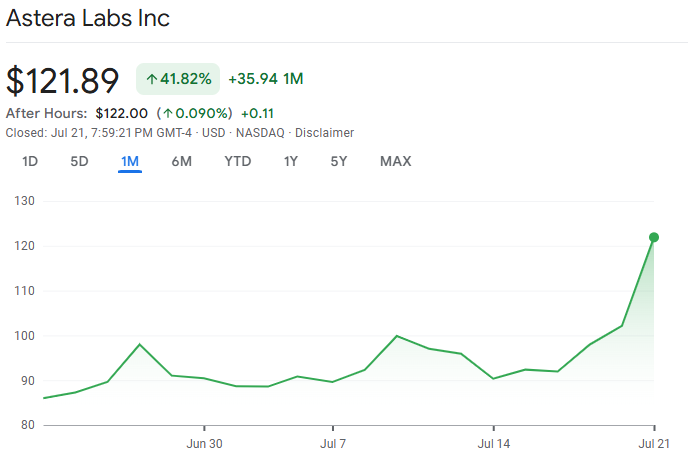Click the Jul 21 axis label
Screen dimensions: 688x459
[654, 444]
